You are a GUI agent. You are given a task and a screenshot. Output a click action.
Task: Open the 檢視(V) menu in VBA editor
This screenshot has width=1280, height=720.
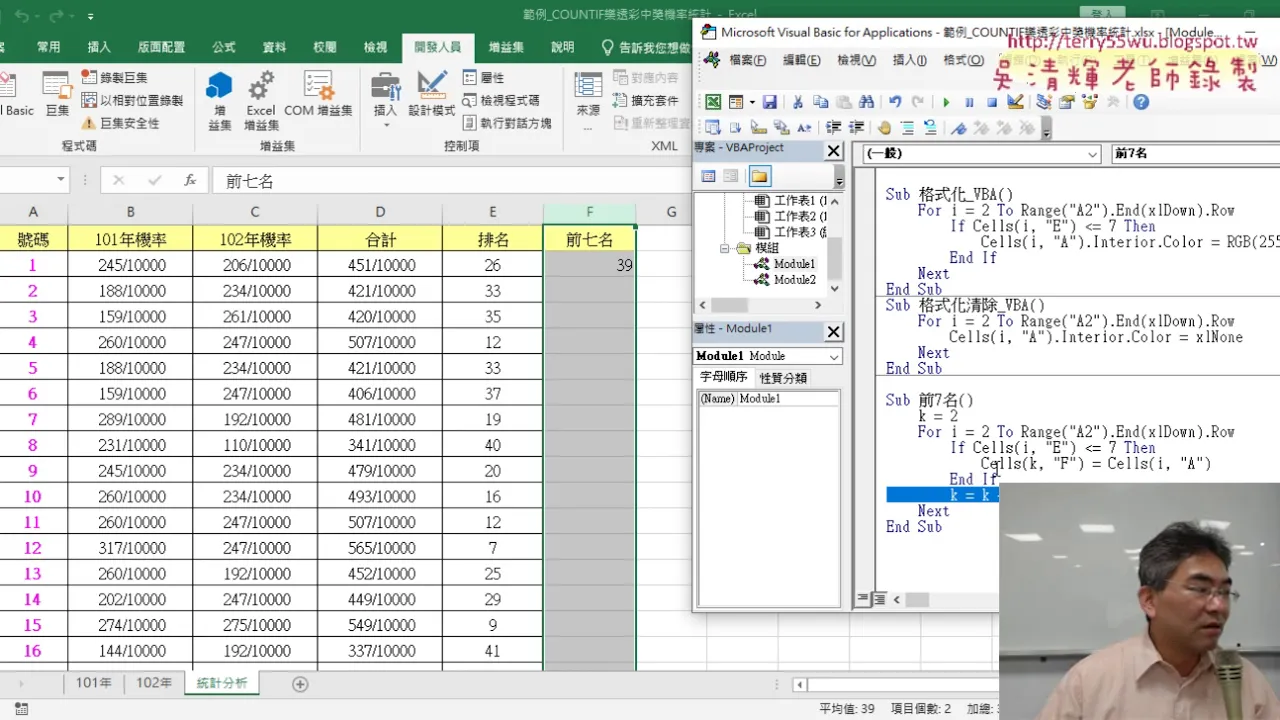coord(856,60)
